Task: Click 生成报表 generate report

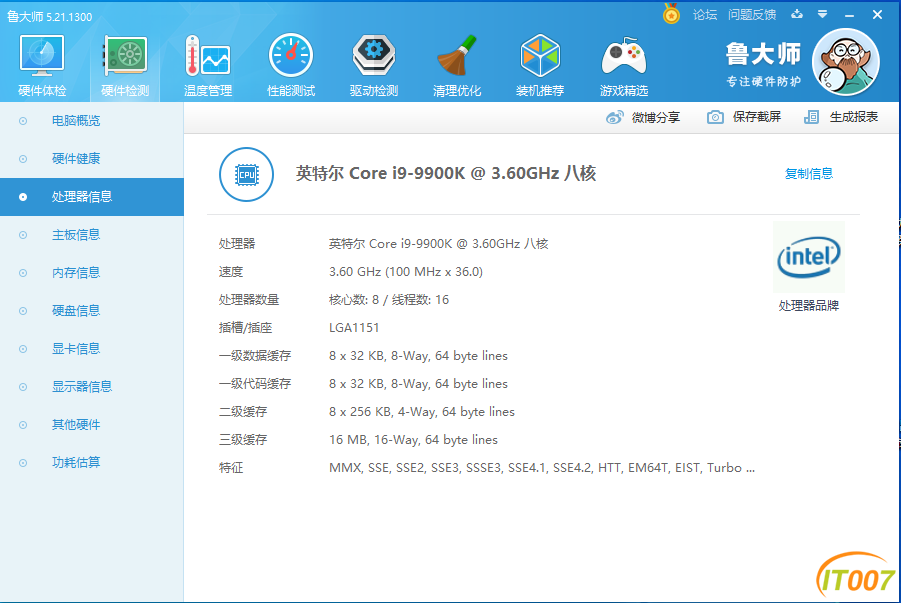Action: (x=841, y=117)
